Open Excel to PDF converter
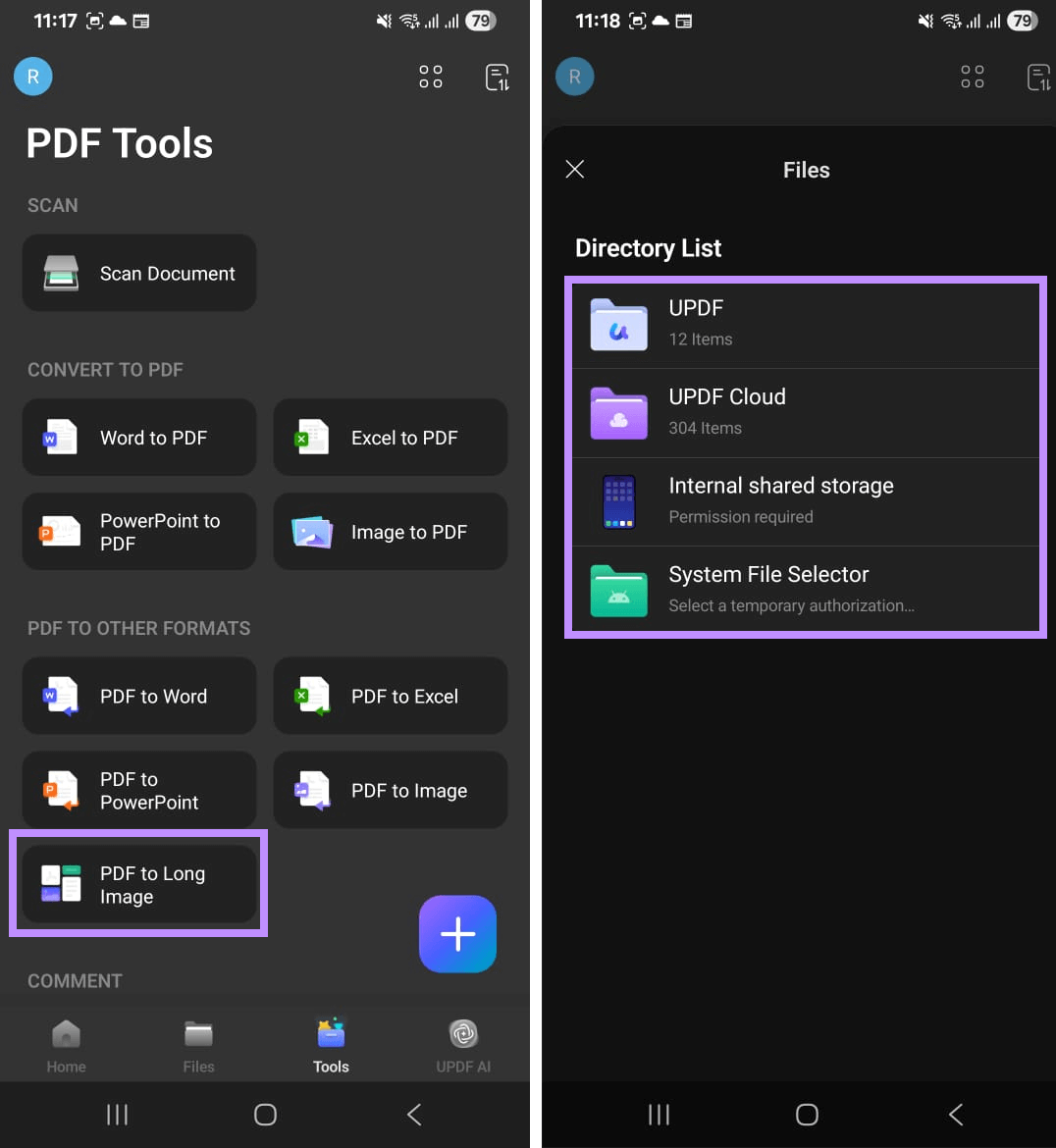This screenshot has width=1056, height=1148. [x=391, y=437]
